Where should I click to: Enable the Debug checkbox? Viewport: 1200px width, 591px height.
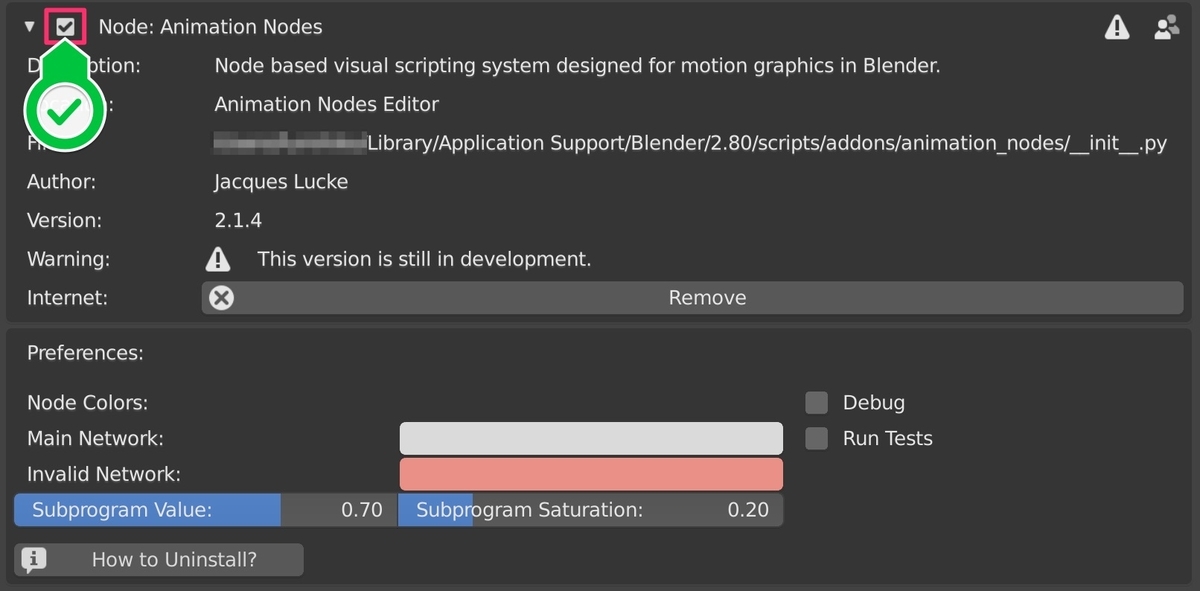pyautogui.click(x=817, y=403)
